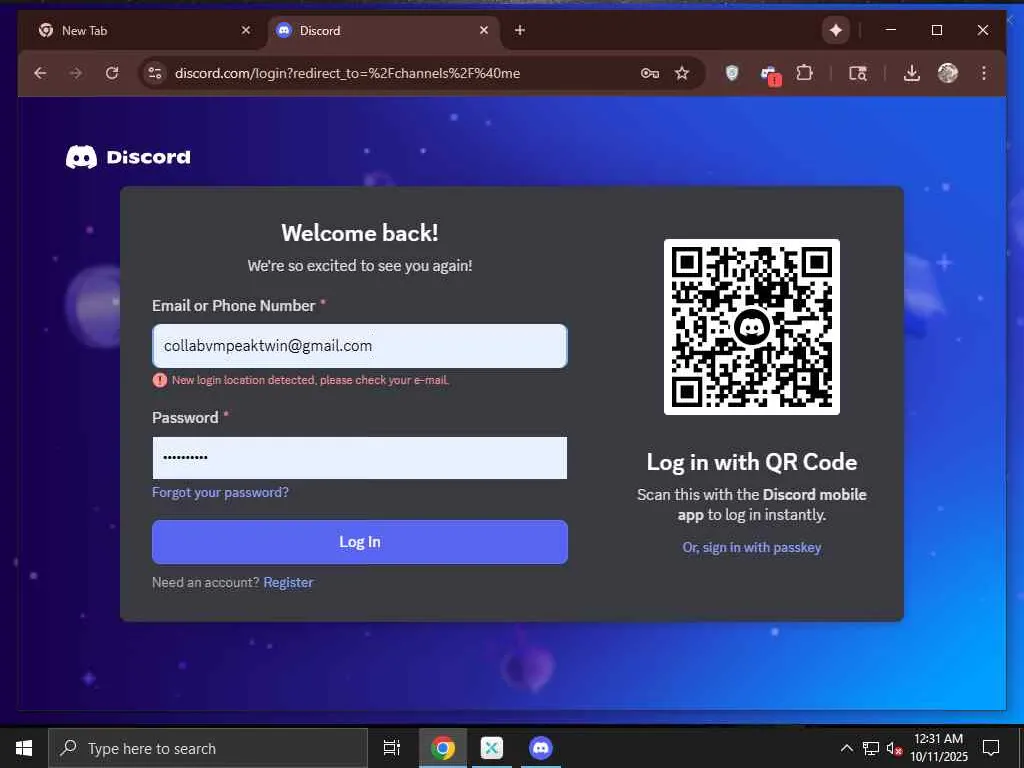
Task: Click the Discord logo at top left
Action: 128,157
